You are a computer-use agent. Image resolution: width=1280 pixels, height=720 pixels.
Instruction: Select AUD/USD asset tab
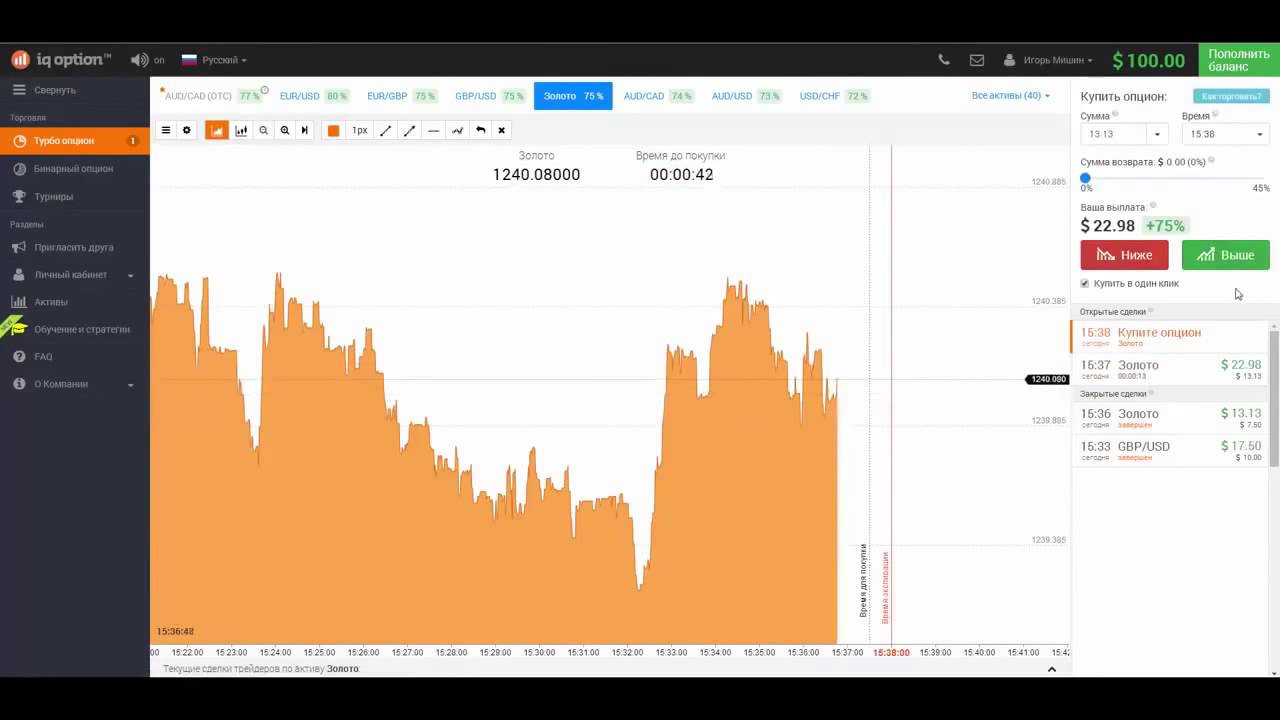click(745, 96)
